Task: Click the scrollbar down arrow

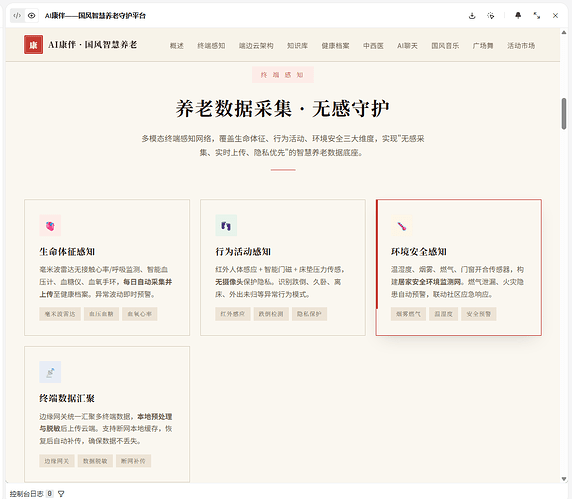Action: coord(564,479)
